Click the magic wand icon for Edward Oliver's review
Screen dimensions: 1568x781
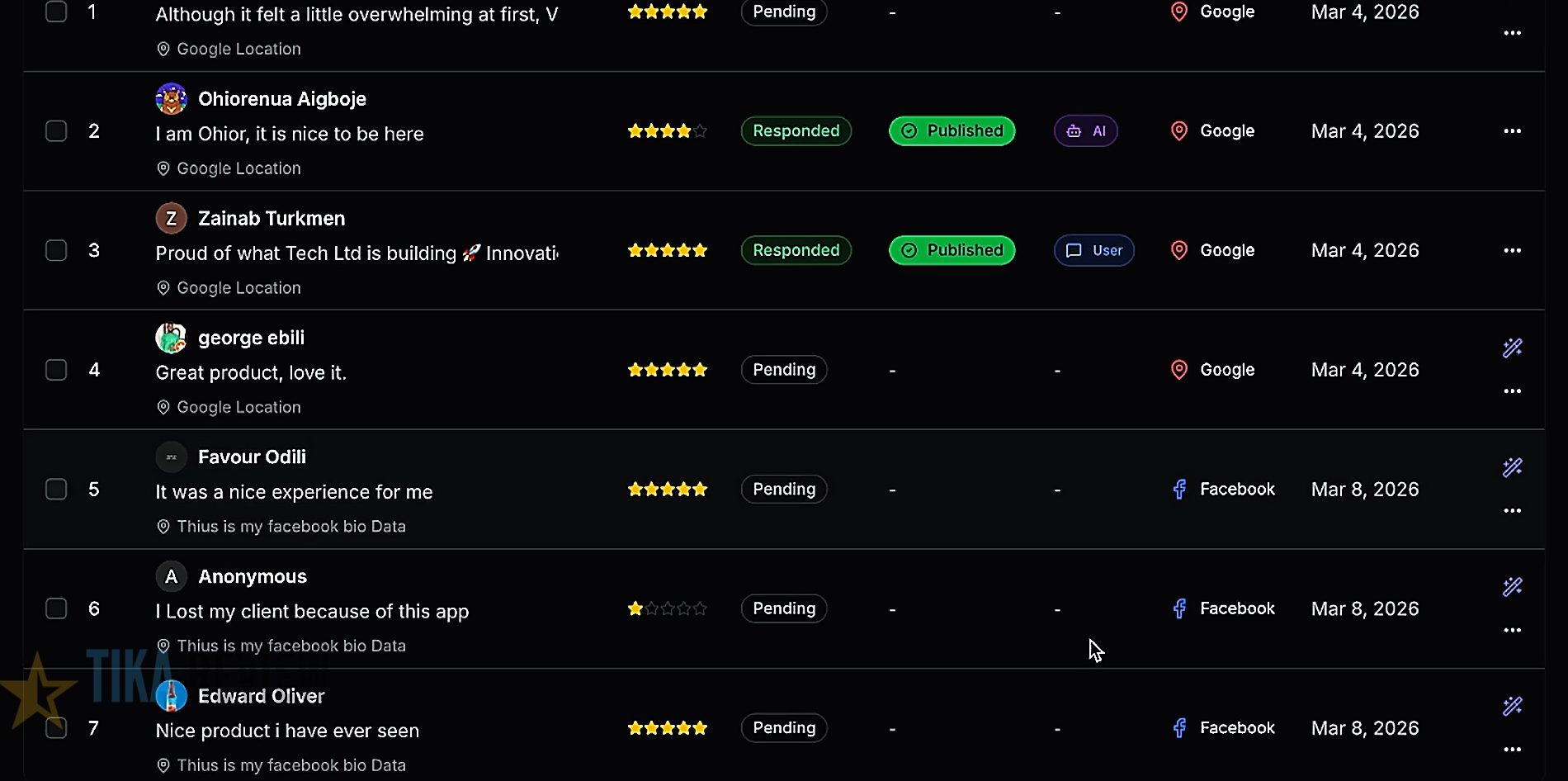pos(1512,707)
